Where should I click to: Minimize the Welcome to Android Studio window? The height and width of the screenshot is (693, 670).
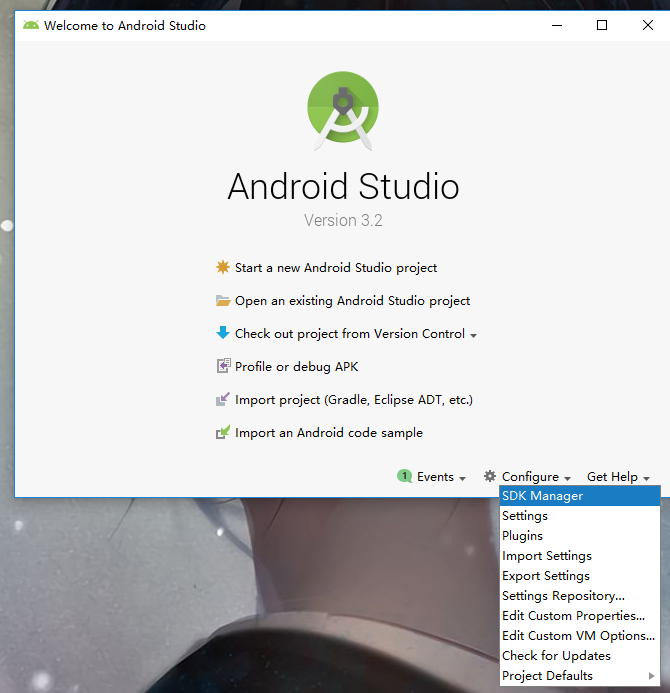(x=557, y=25)
